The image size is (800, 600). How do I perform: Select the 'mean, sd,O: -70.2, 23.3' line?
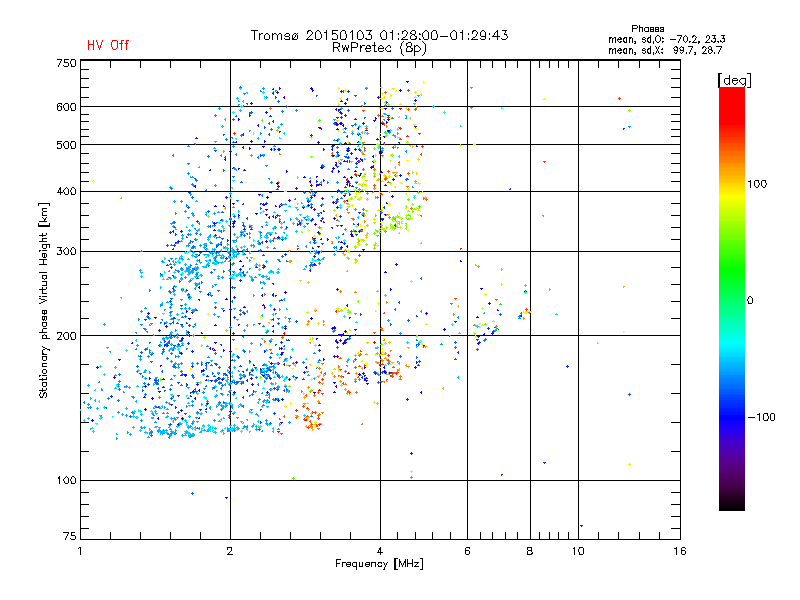[x=667, y=39]
